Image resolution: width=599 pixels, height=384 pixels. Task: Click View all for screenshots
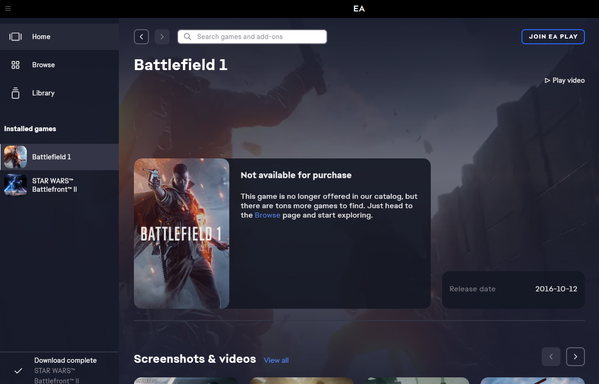coord(276,360)
